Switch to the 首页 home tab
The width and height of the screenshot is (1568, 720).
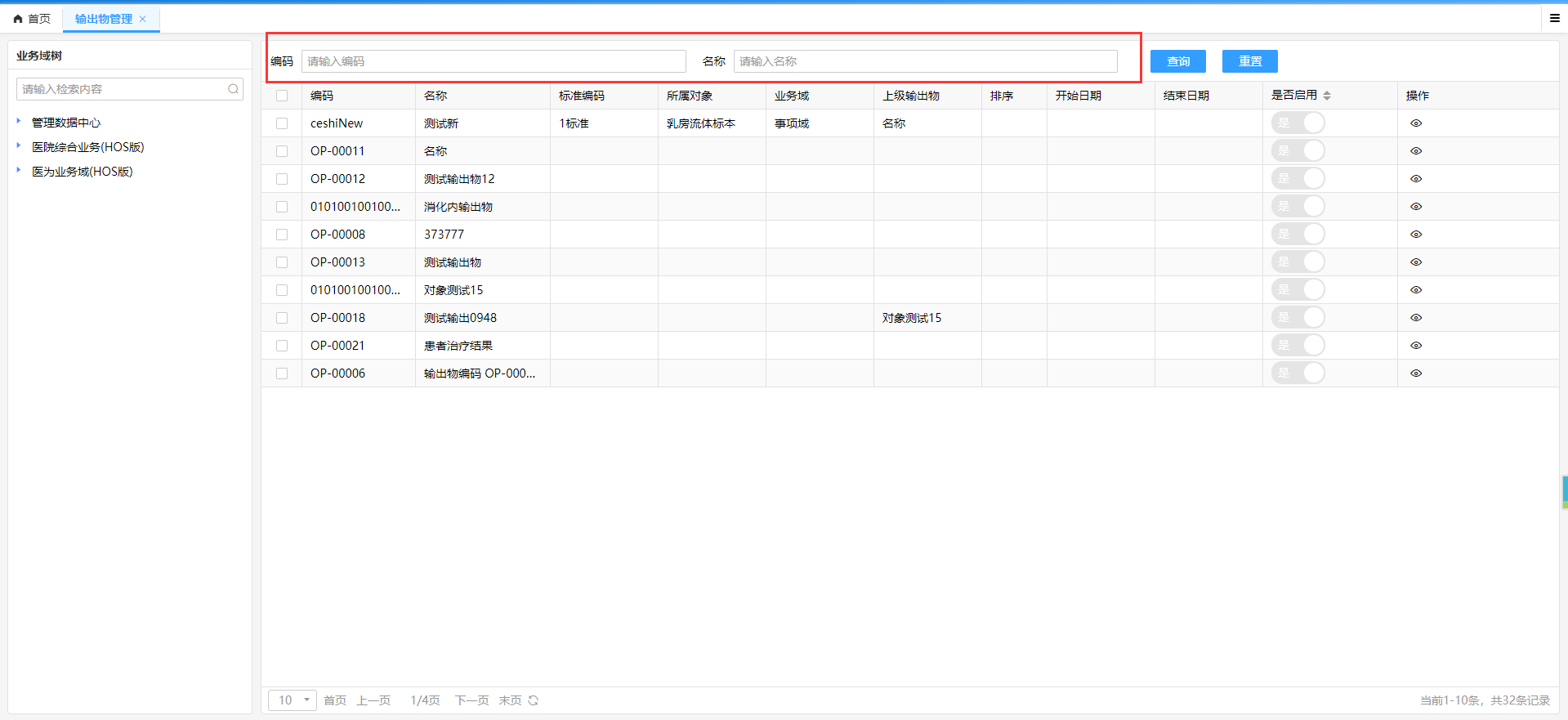33,19
